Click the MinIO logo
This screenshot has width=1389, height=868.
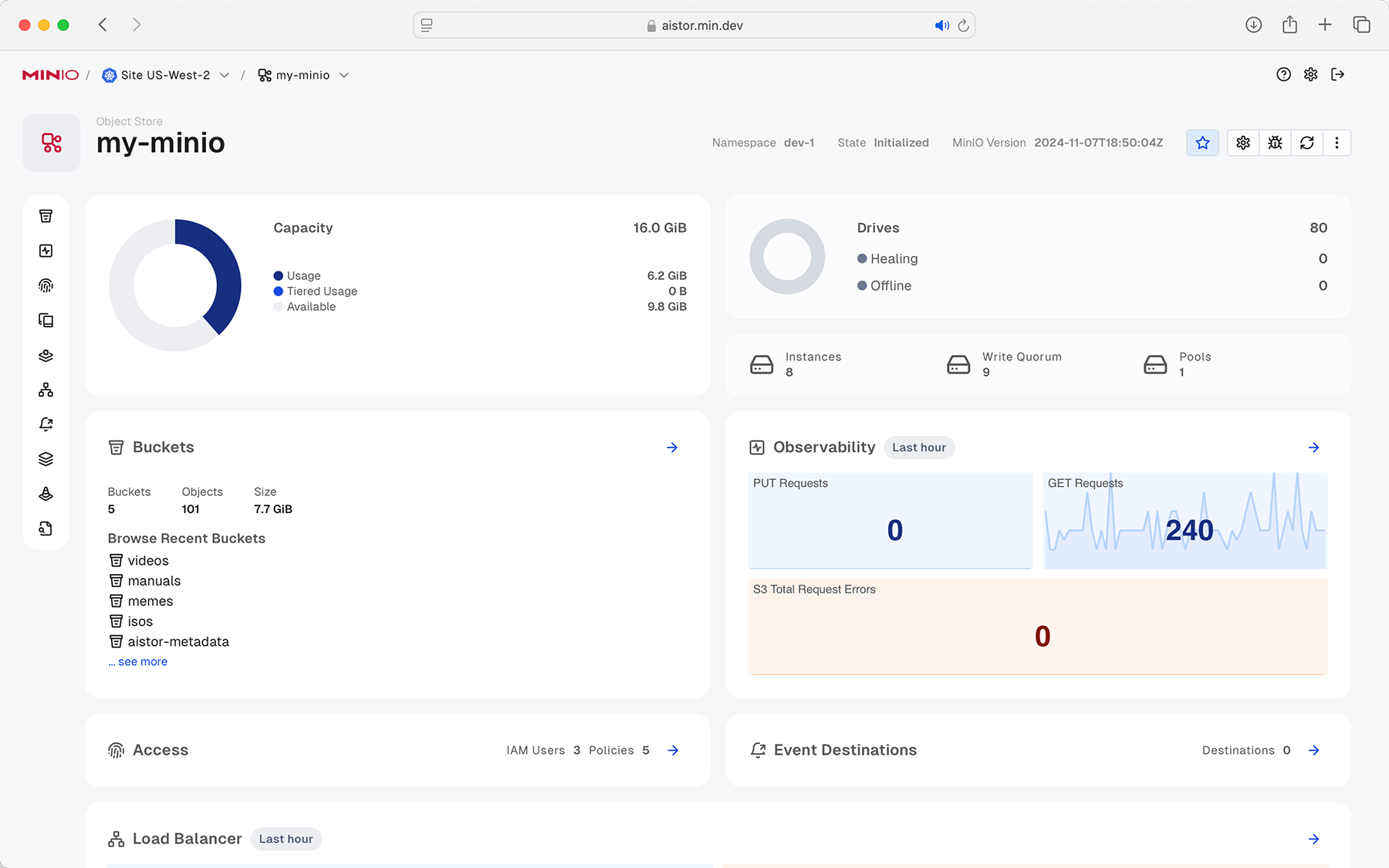(x=50, y=75)
